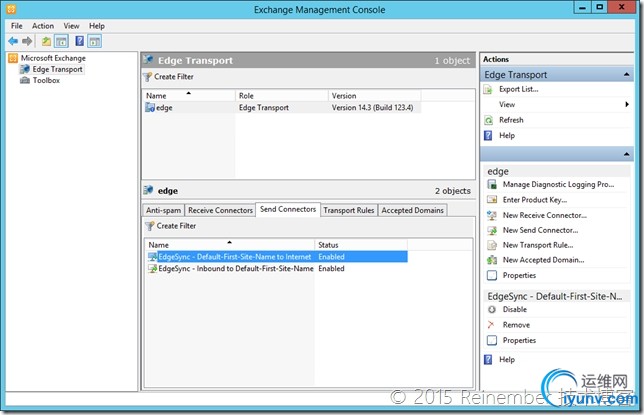Open edge server Properties icon

492,275
